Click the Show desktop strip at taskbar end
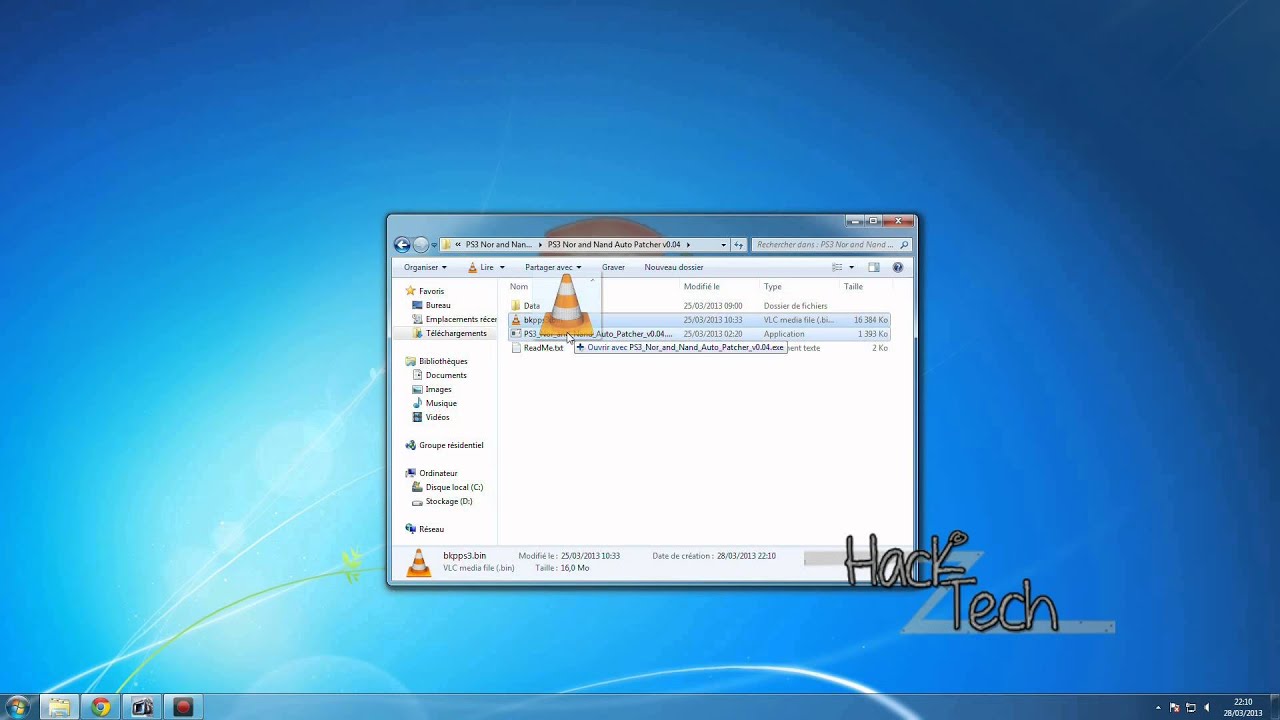This screenshot has width=1280, height=720. click(1273, 707)
